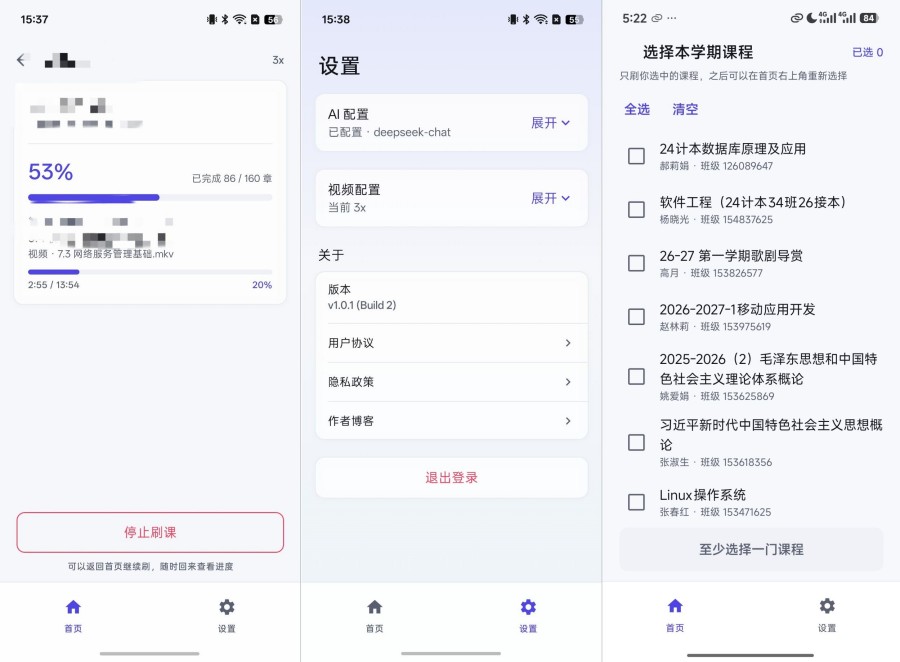This screenshot has height=662, width=900.
Task: Tap Wi-Fi icon in left screen status bar
Action: pos(239,20)
